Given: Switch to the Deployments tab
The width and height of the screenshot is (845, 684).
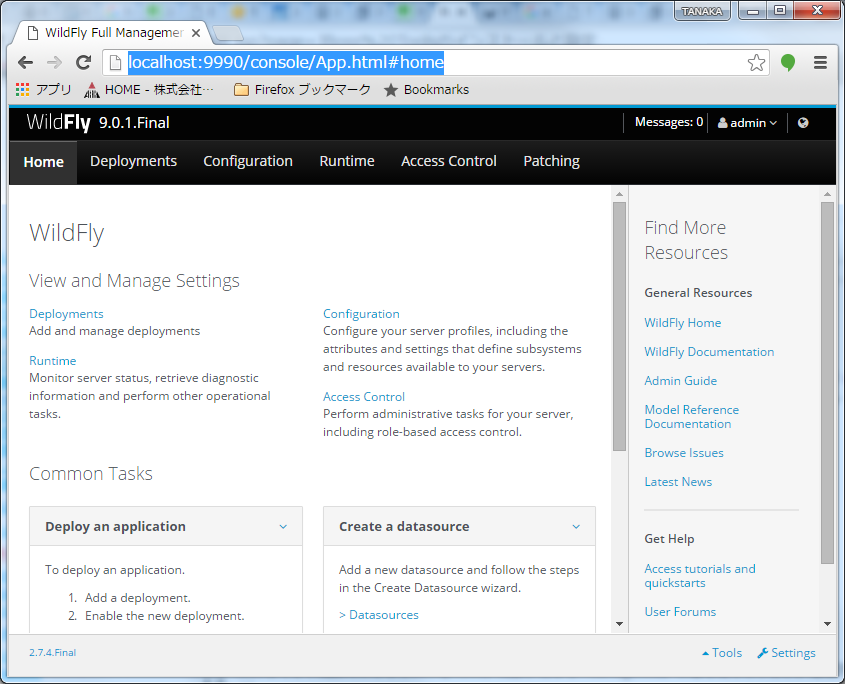Looking at the screenshot, I should [x=134, y=161].
